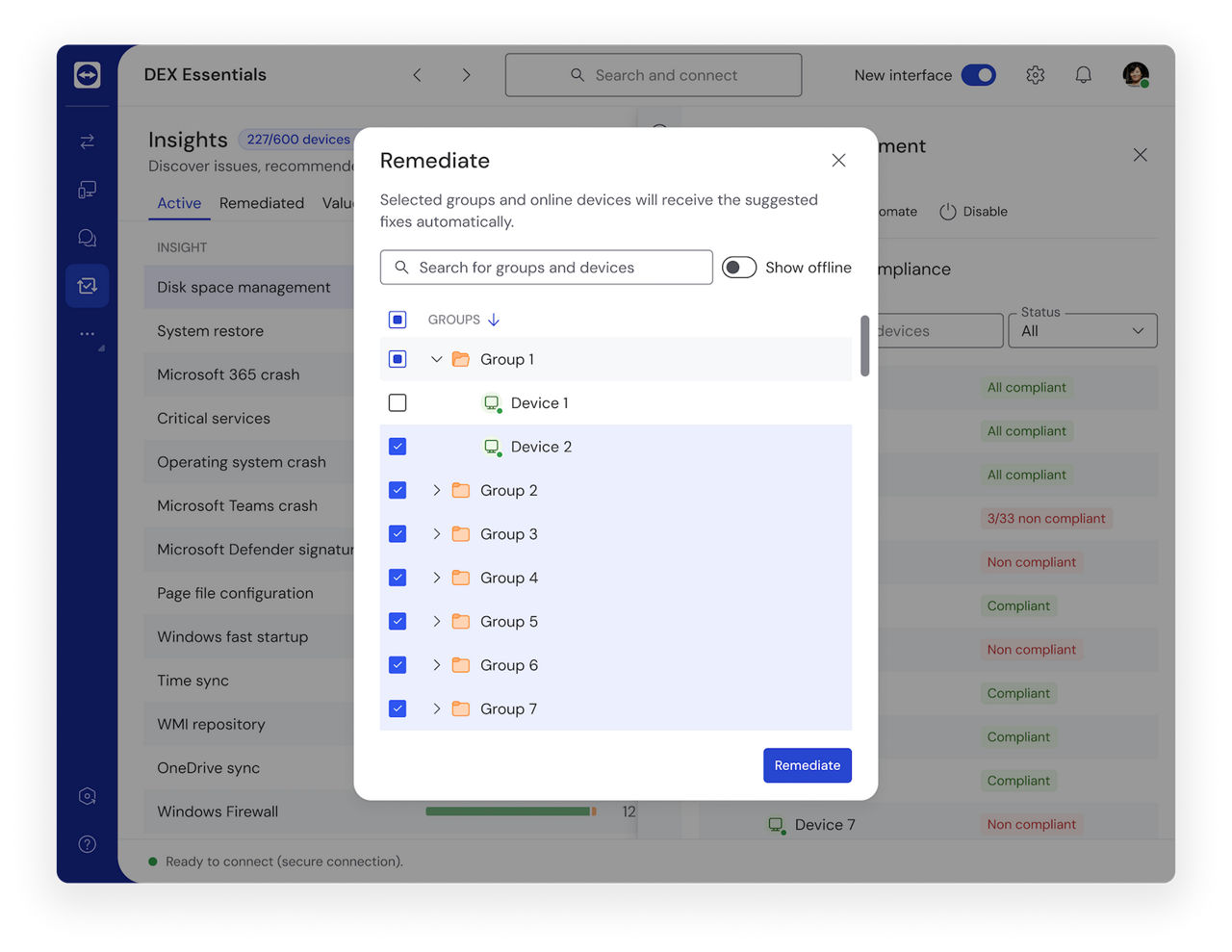Screen dimensions: 1232x952
Task: Click the Remediate button to apply fixes
Action: pyautogui.click(x=807, y=764)
